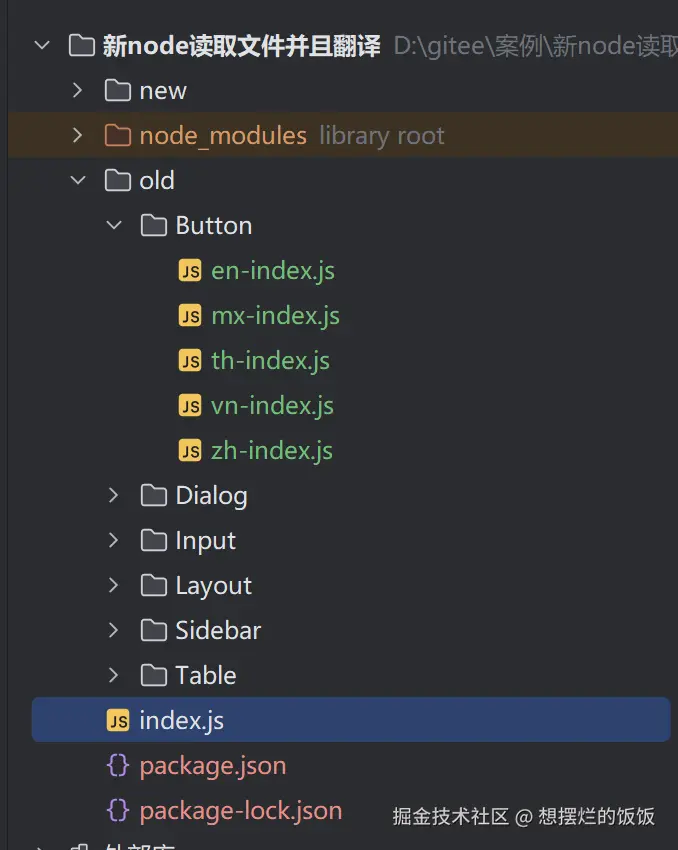Click the braces icon beside package-lock.json
The height and width of the screenshot is (850, 678).
point(118,811)
